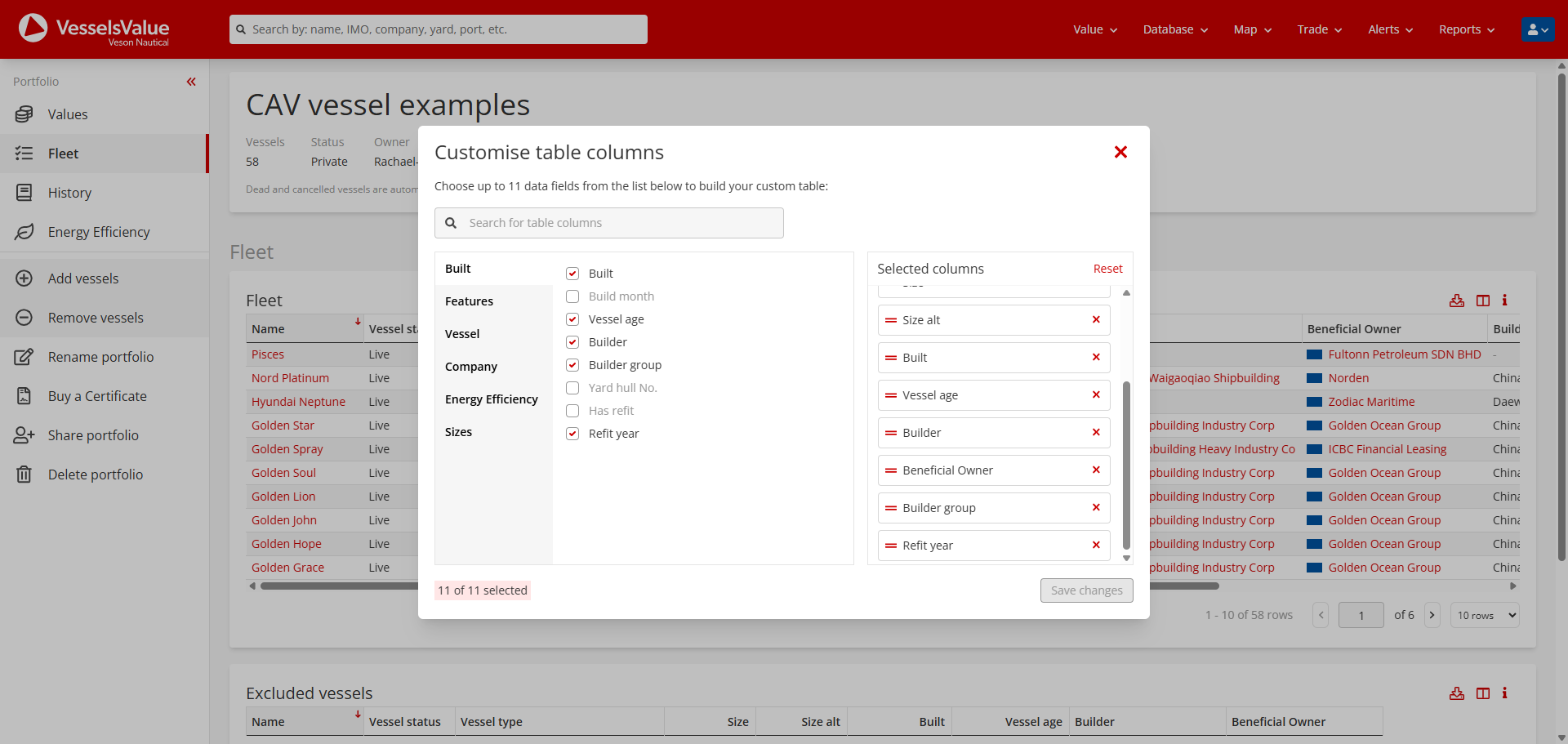The height and width of the screenshot is (744, 1568).
Task: Click the Energy Efficiency leaf icon in sidebar
Action: pyautogui.click(x=24, y=232)
